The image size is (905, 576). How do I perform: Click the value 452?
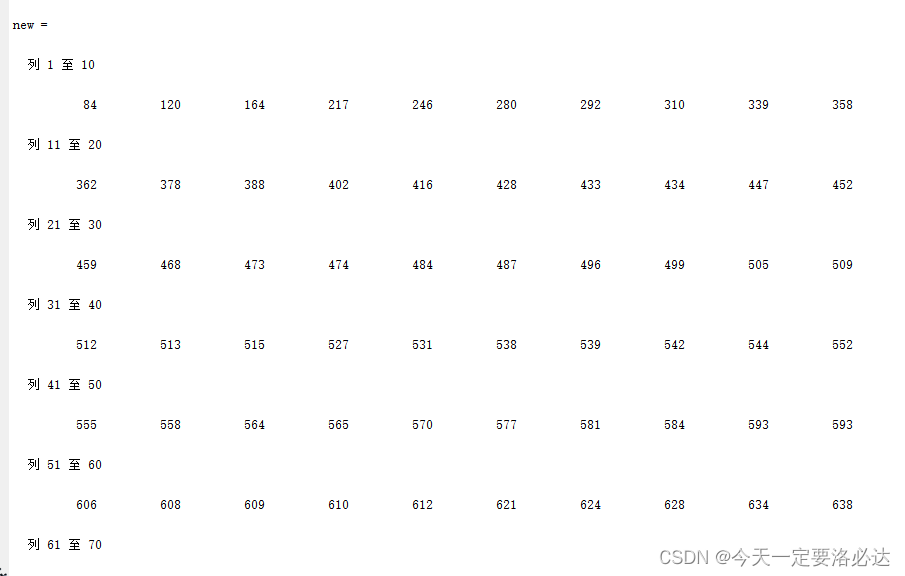coord(843,185)
